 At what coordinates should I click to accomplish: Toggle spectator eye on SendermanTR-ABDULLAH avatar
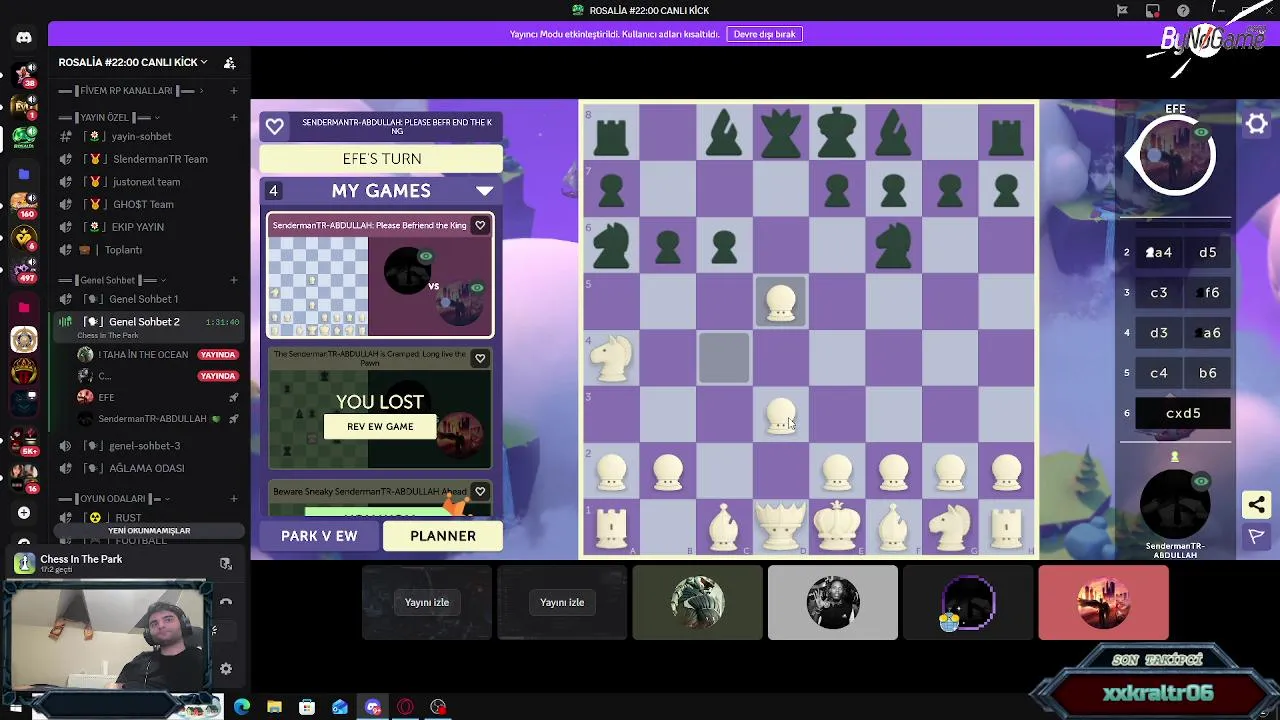click(x=1201, y=481)
